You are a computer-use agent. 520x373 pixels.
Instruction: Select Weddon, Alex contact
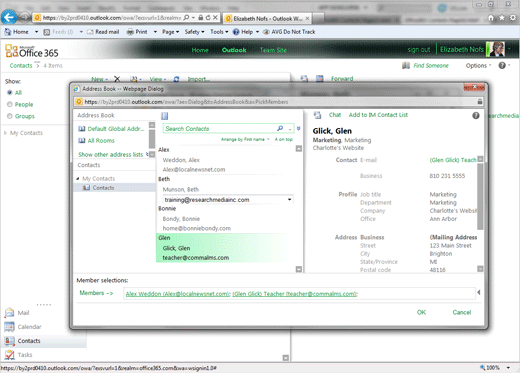[181, 160]
